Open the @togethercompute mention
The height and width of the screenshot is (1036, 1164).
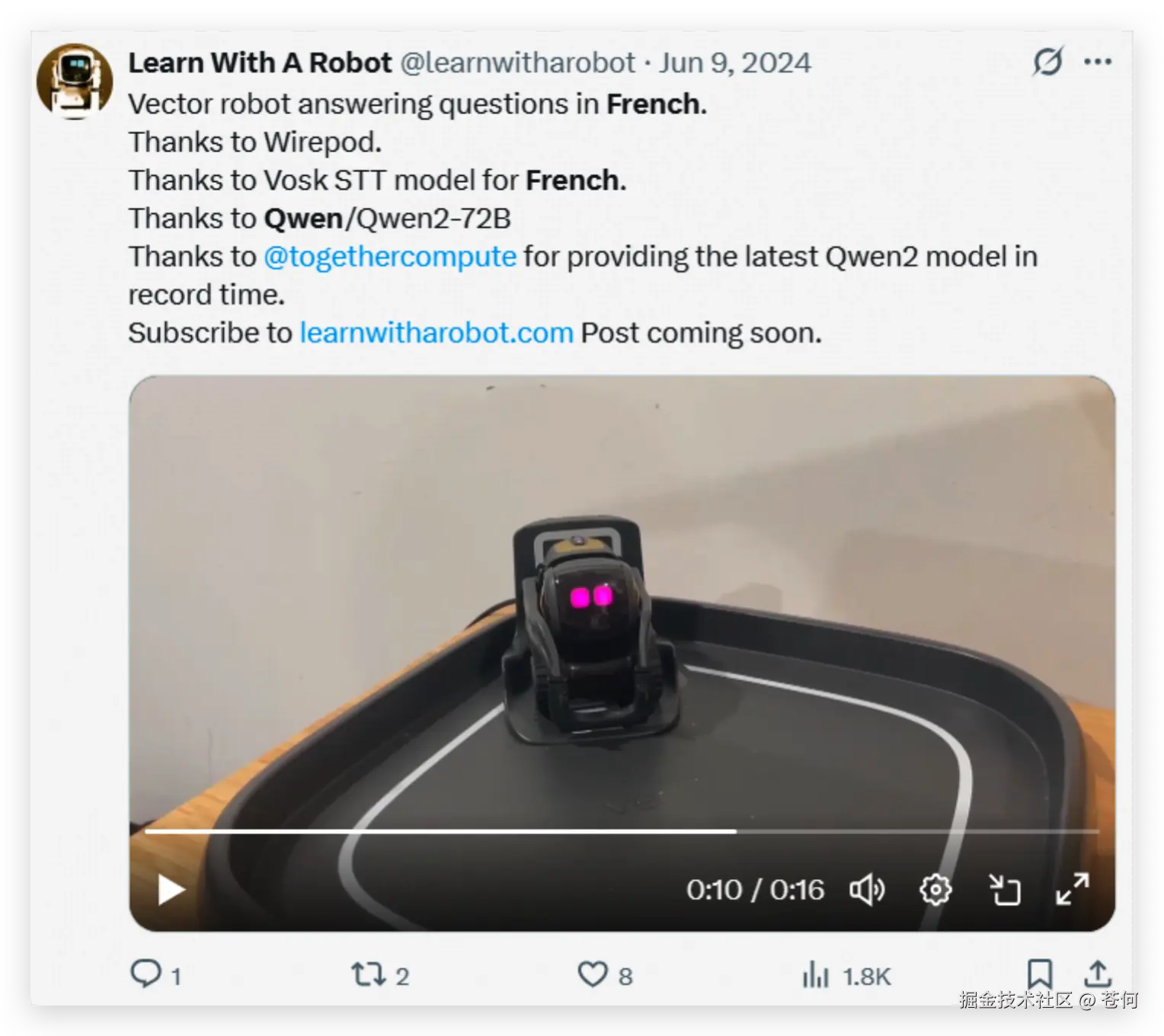tap(390, 257)
